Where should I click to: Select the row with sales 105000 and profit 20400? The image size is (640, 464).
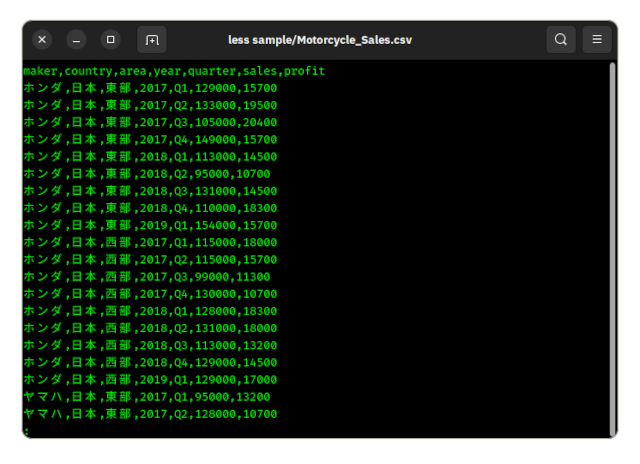click(150, 122)
